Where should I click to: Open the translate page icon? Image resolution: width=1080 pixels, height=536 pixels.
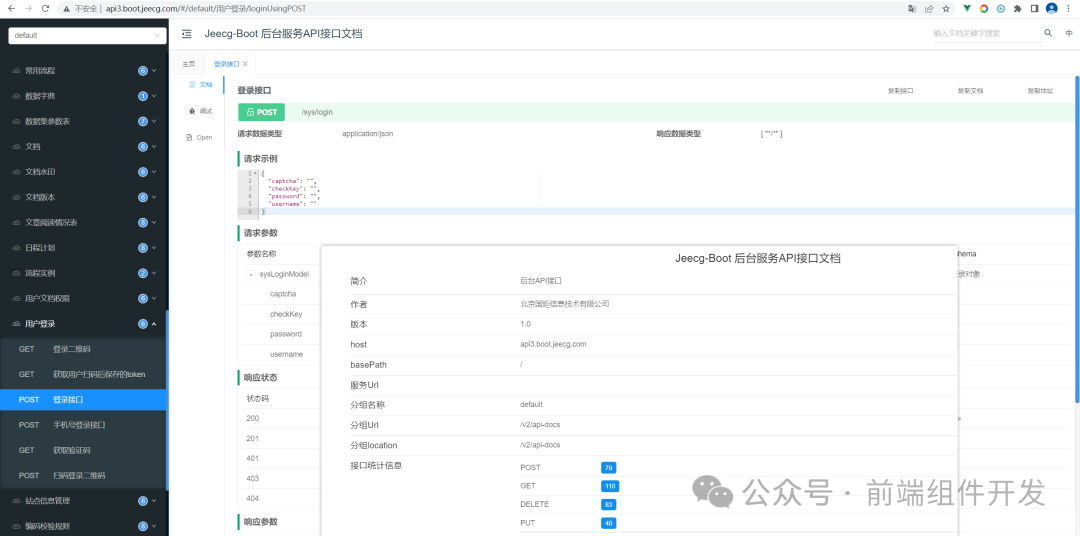tap(913, 8)
